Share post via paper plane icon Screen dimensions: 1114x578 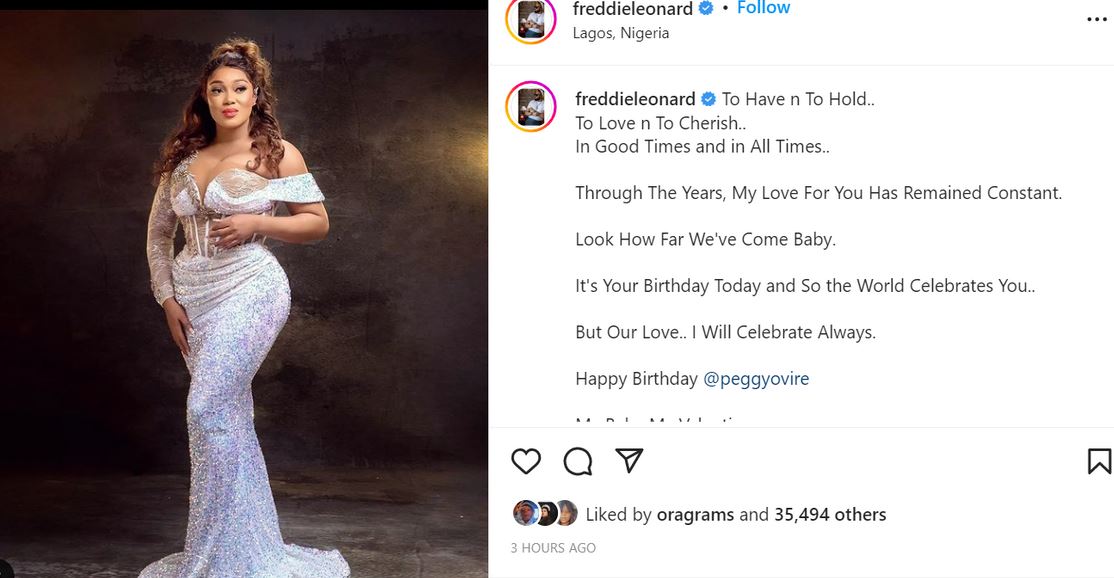[x=629, y=460]
